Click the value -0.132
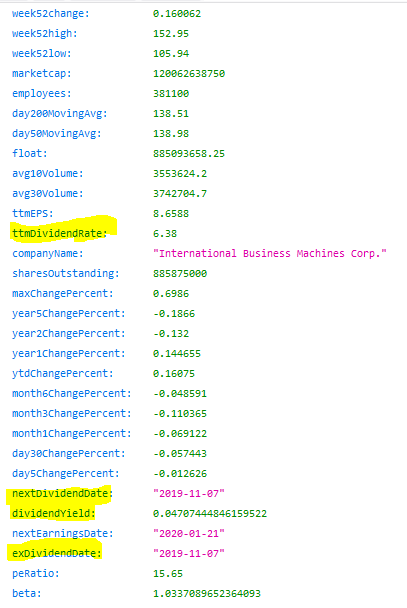This screenshot has width=407, height=608. pyautogui.click(x=171, y=333)
